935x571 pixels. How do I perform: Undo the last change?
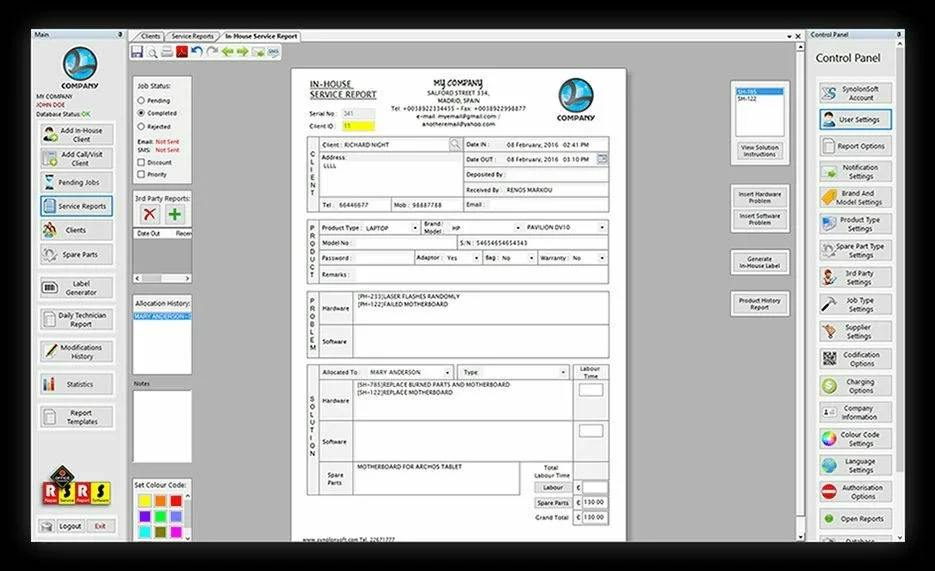coord(197,52)
